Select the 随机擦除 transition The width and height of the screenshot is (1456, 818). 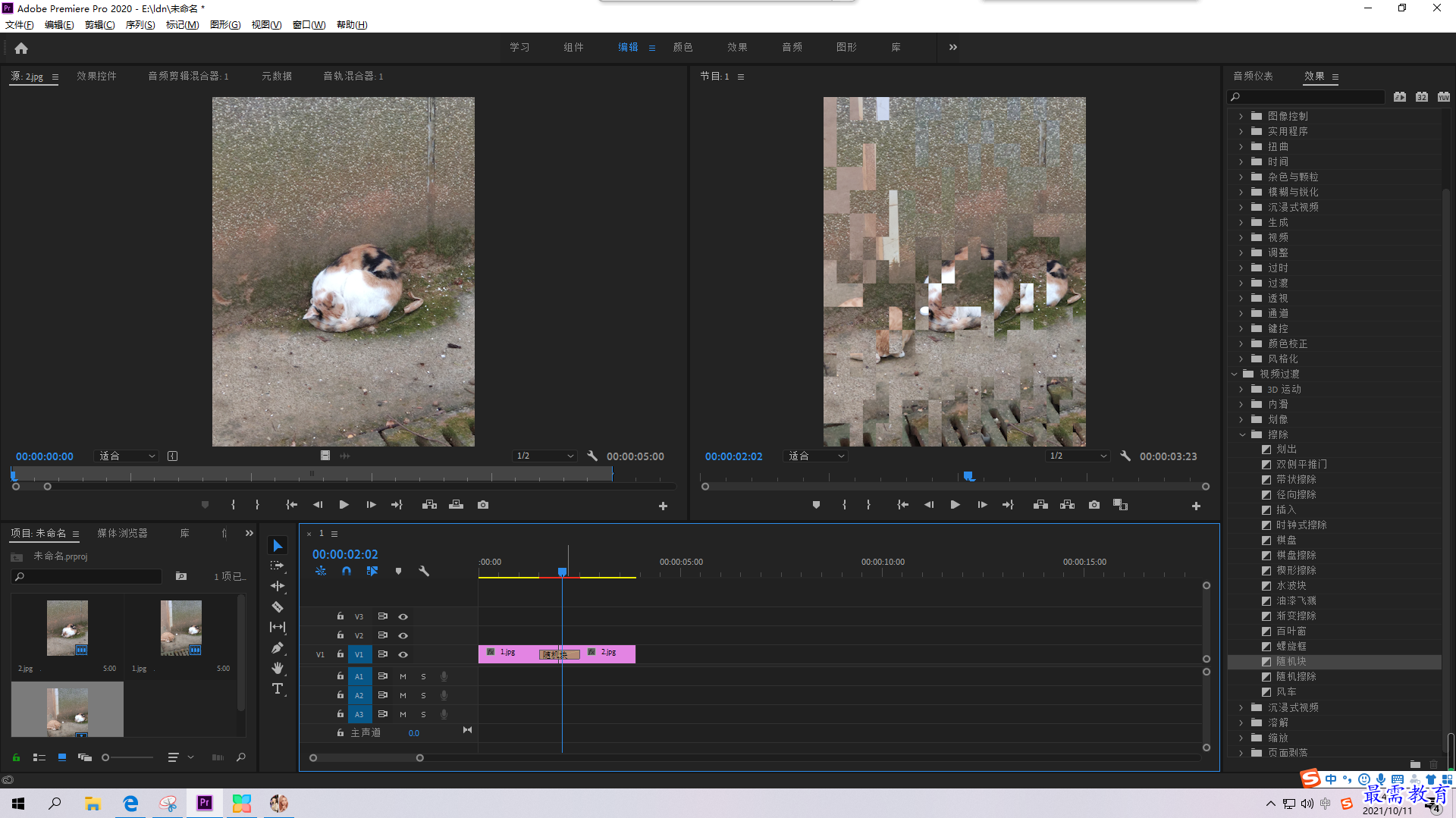coord(1296,677)
